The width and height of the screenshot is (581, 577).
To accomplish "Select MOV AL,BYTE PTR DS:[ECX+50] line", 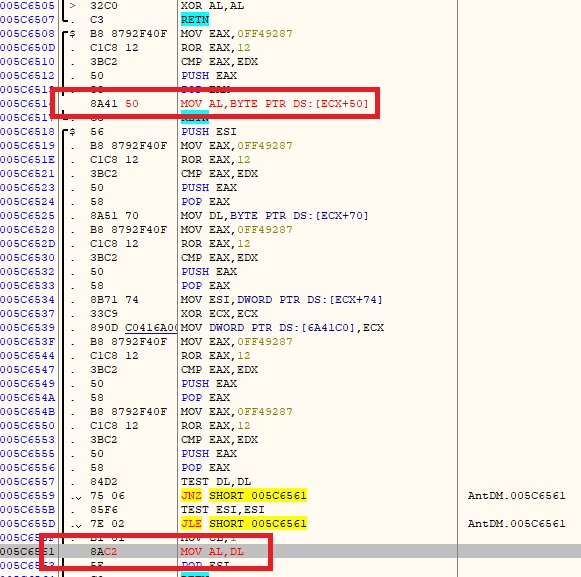I will (x=275, y=103).
